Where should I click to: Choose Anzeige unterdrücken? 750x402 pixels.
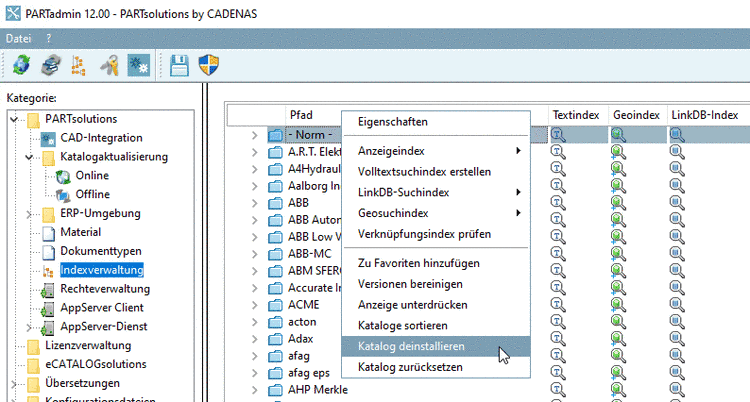click(436, 305)
